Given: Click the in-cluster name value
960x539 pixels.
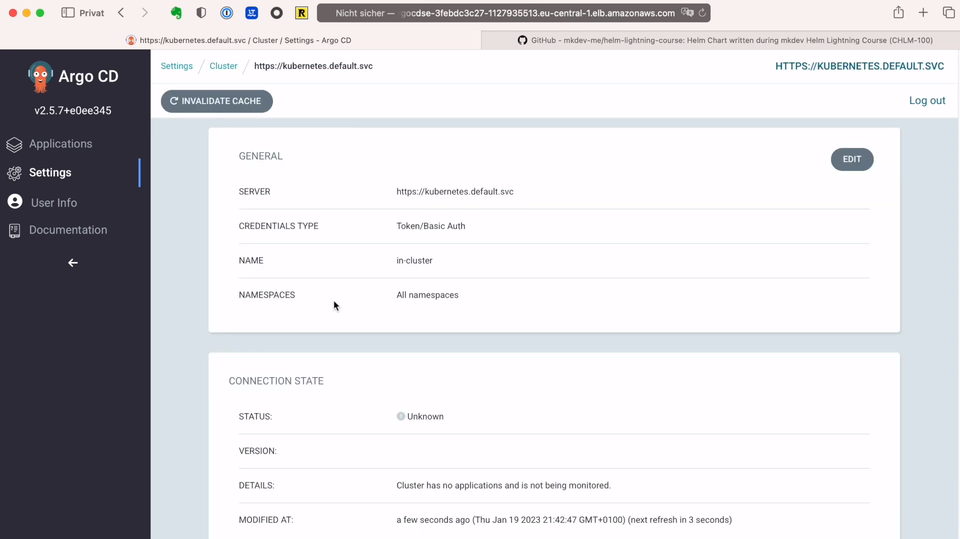Looking at the screenshot, I should click(x=414, y=260).
